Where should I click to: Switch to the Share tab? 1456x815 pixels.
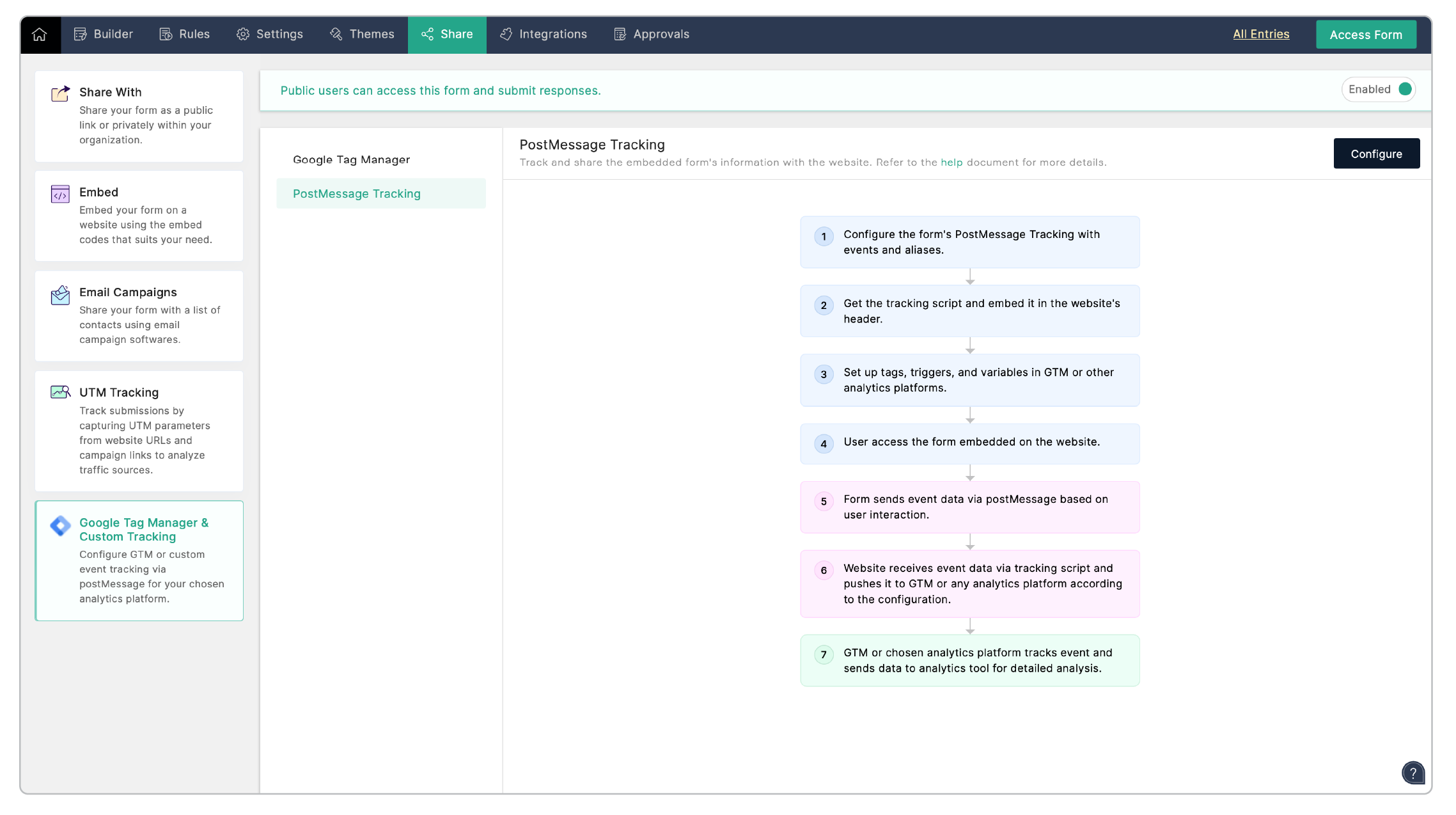[x=447, y=34]
